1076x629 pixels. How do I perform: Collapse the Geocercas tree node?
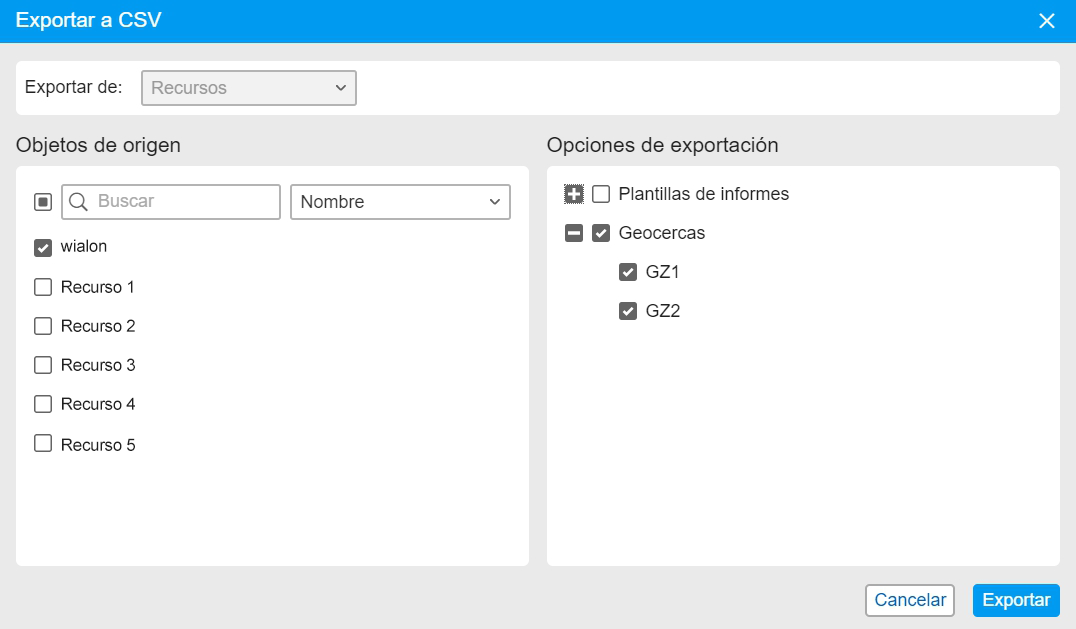click(574, 233)
